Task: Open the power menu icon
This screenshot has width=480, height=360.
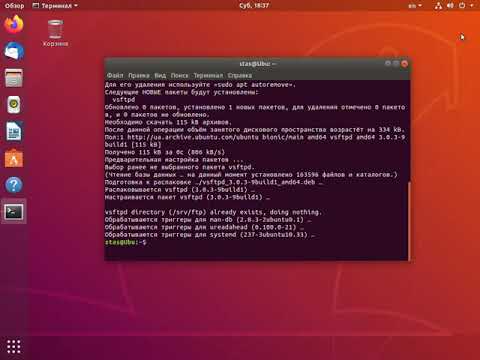Action: click(462, 6)
